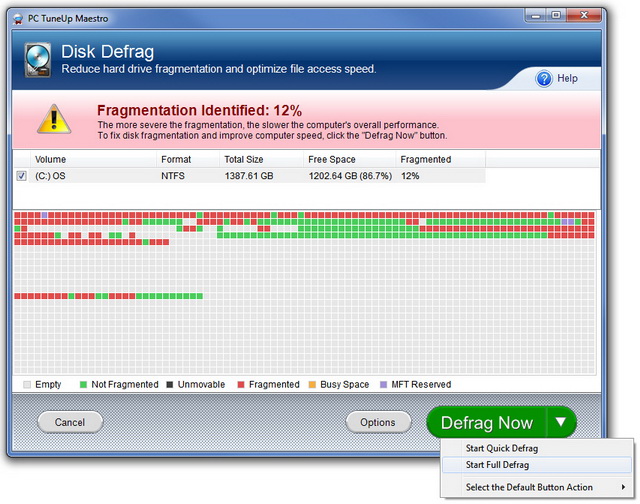Image resolution: width=640 pixels, height=504 pixels.
Task: Sort by the Total Size column header
Action: (261, 159)
